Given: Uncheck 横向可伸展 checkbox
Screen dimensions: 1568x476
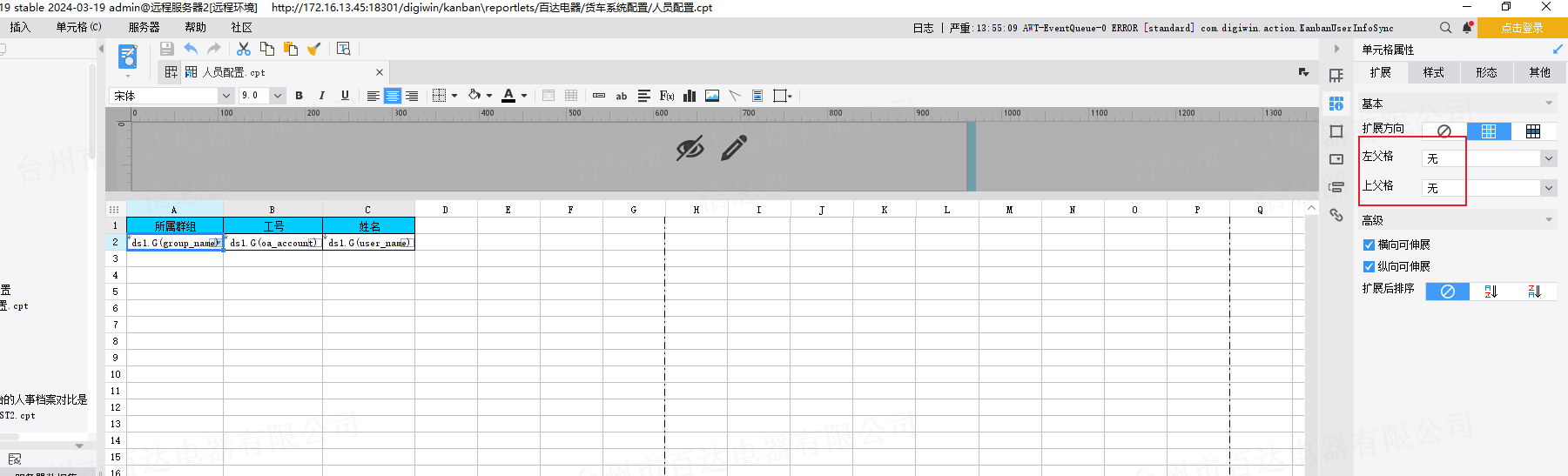Looking at the screenshot, I should tap(1369, 245).
